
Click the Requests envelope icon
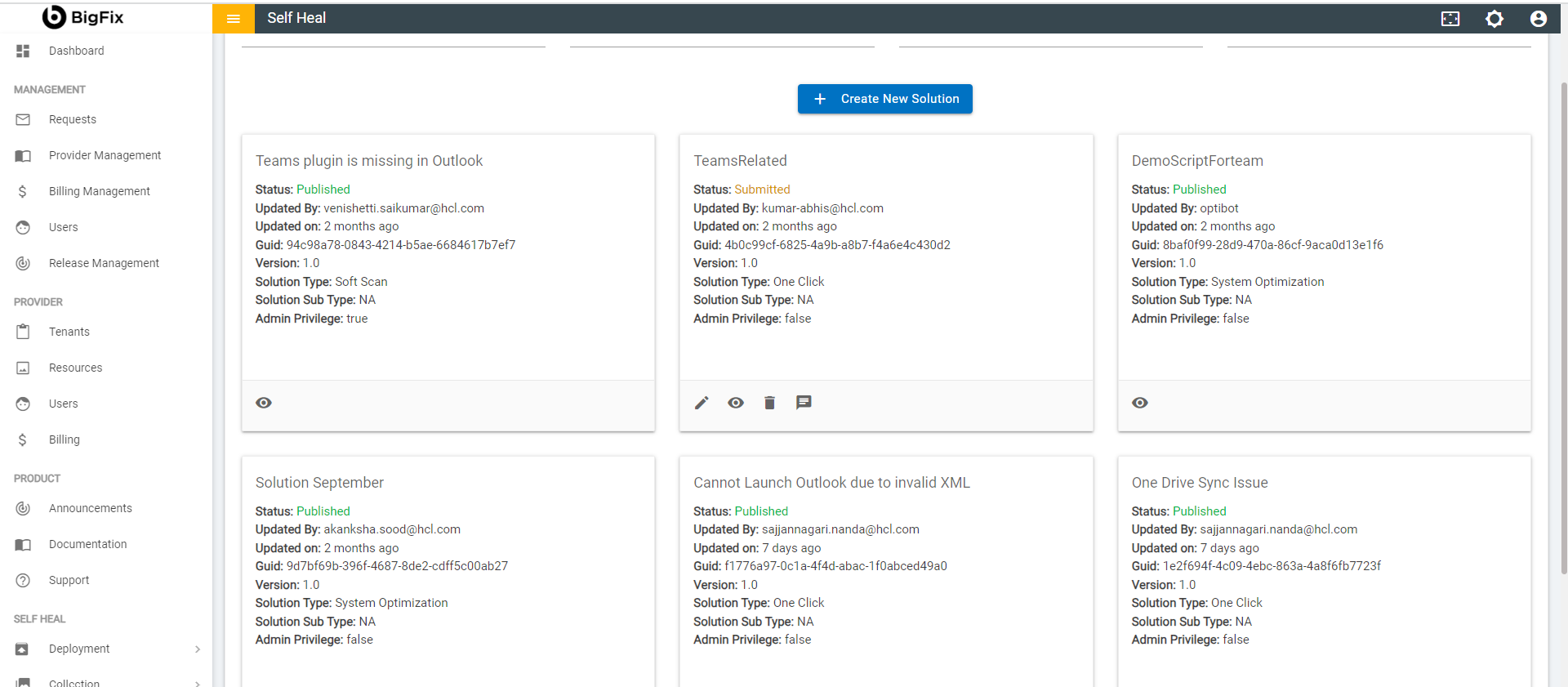pyautogui.click(x=23, y=119)
